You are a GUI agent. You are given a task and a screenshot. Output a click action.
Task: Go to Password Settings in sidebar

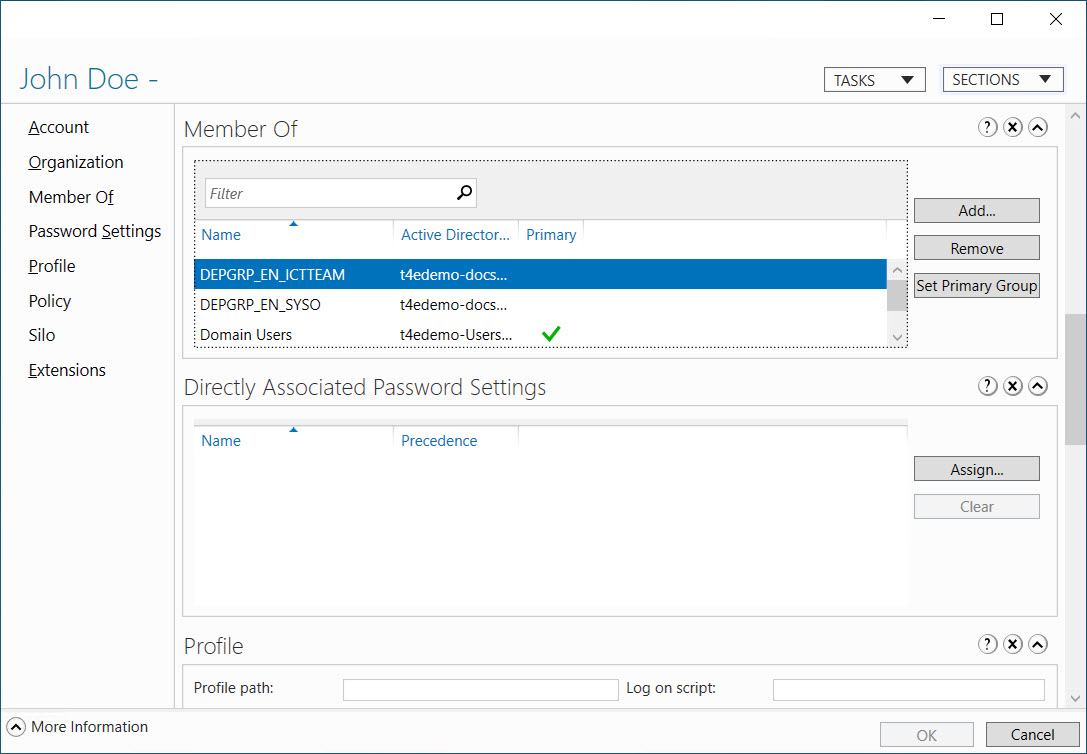tap(95, 231)
